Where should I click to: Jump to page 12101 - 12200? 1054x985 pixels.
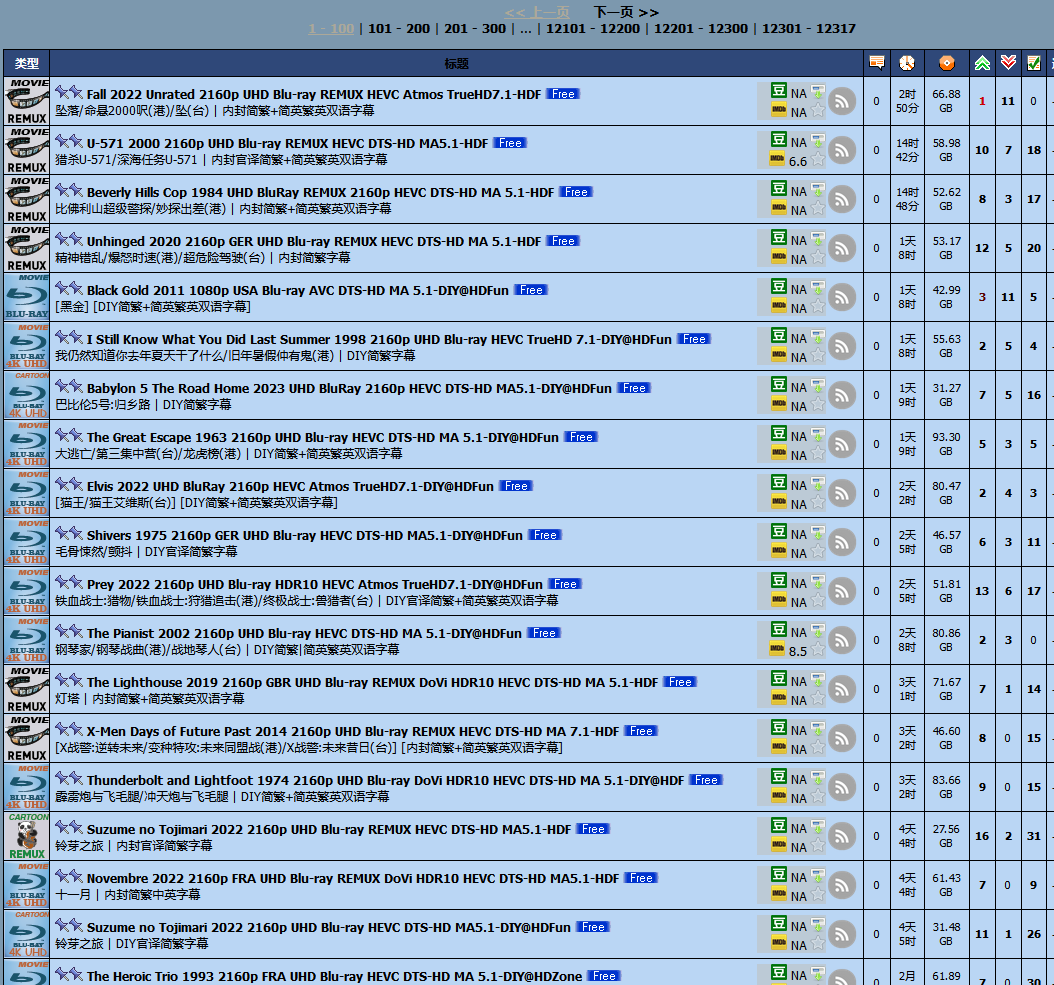(x=593, y=28)
